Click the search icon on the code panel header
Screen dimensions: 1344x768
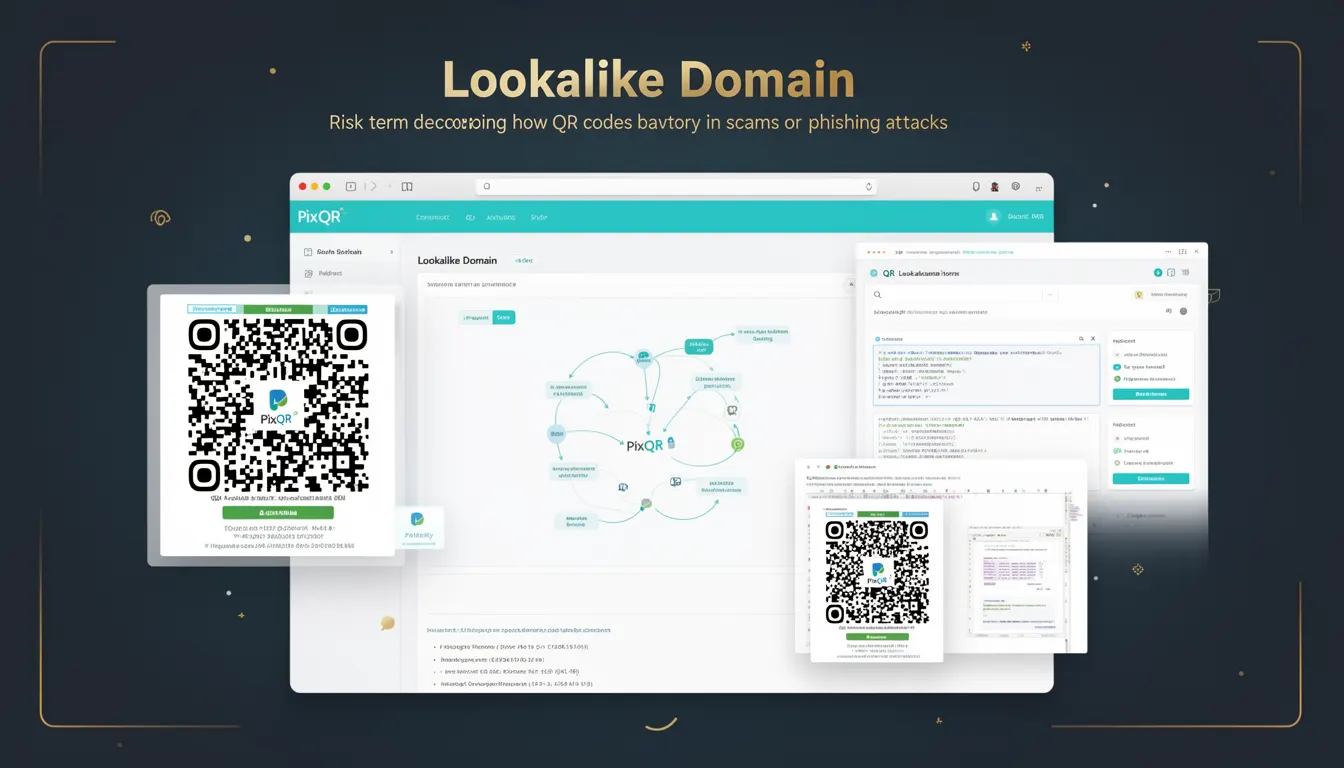(x=1081, y=339)
